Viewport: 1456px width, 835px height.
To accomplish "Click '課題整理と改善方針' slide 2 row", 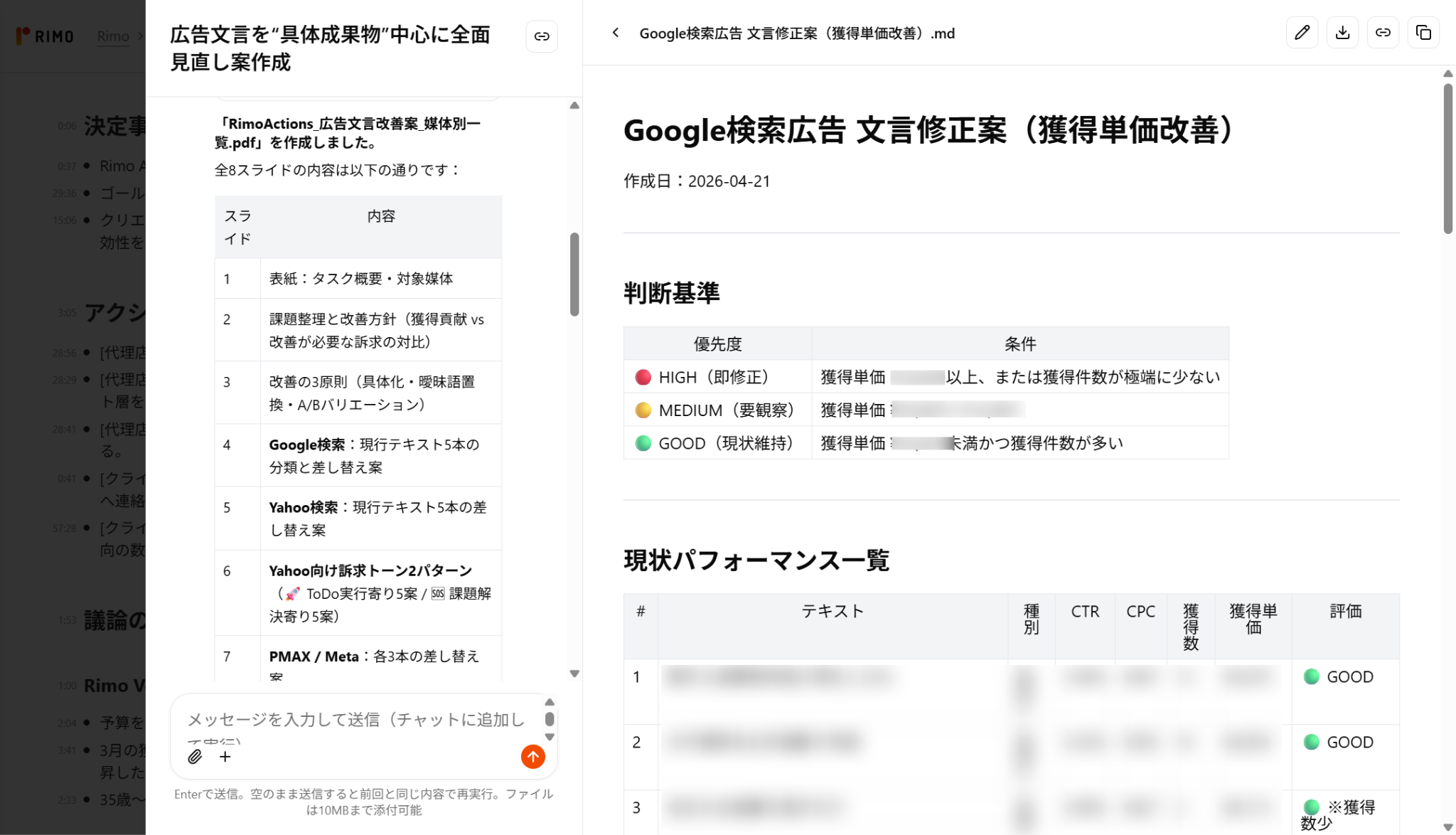I will click(358, 330).
